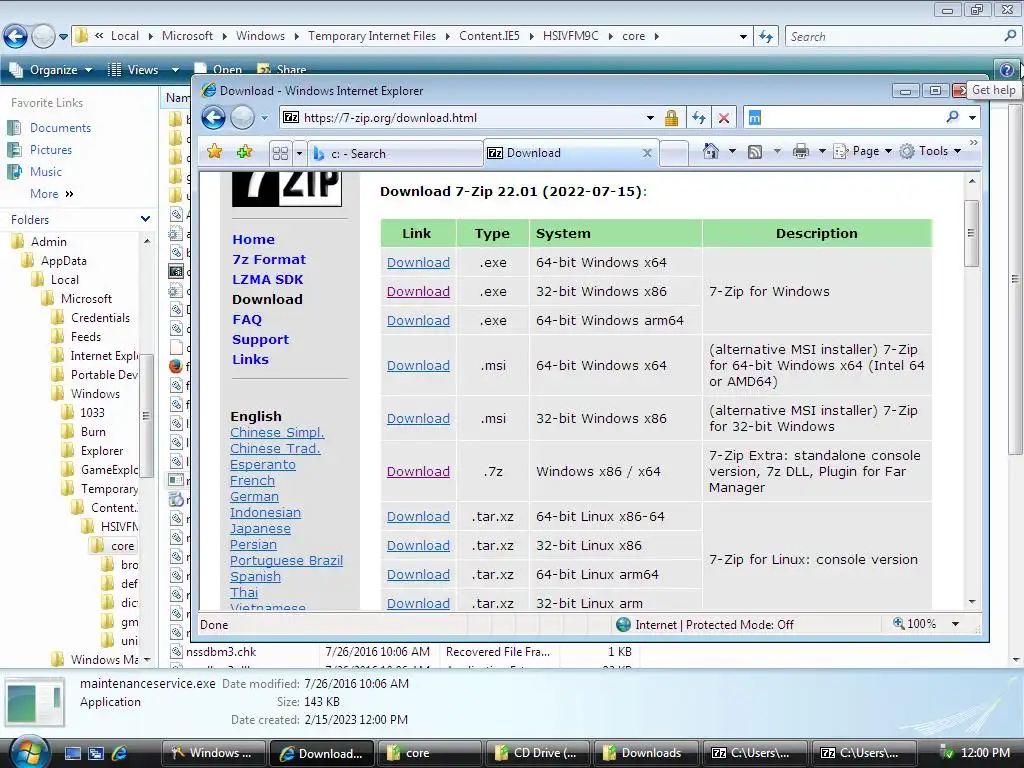Image resolution: width=1024 pixels, height=768 pixels.
Task: Switch to the CD Drive taskbar button
Action: point(536,753)
